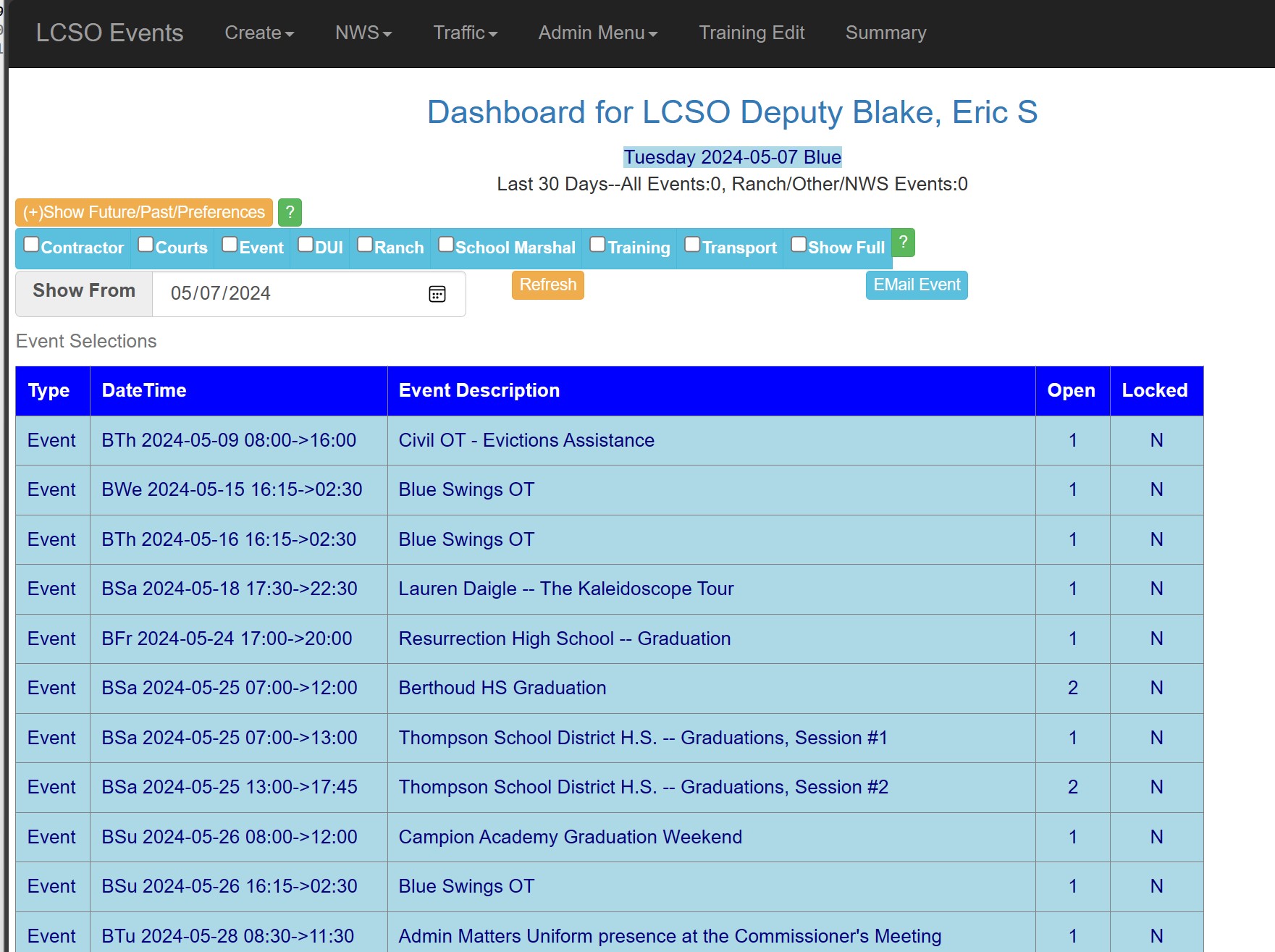Screen dimensions: 1275x952
Task: Check the Ranch filter box
Action: [x=365, y=245]
